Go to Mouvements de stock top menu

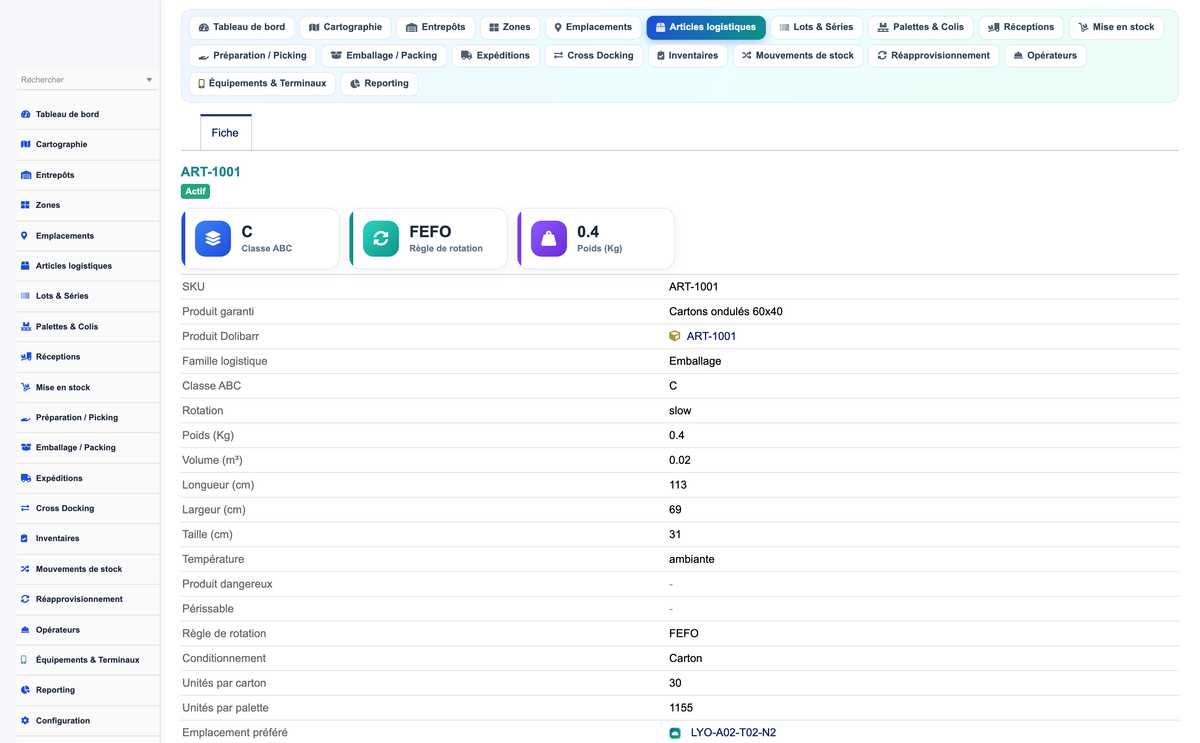(x=798, y=55)
